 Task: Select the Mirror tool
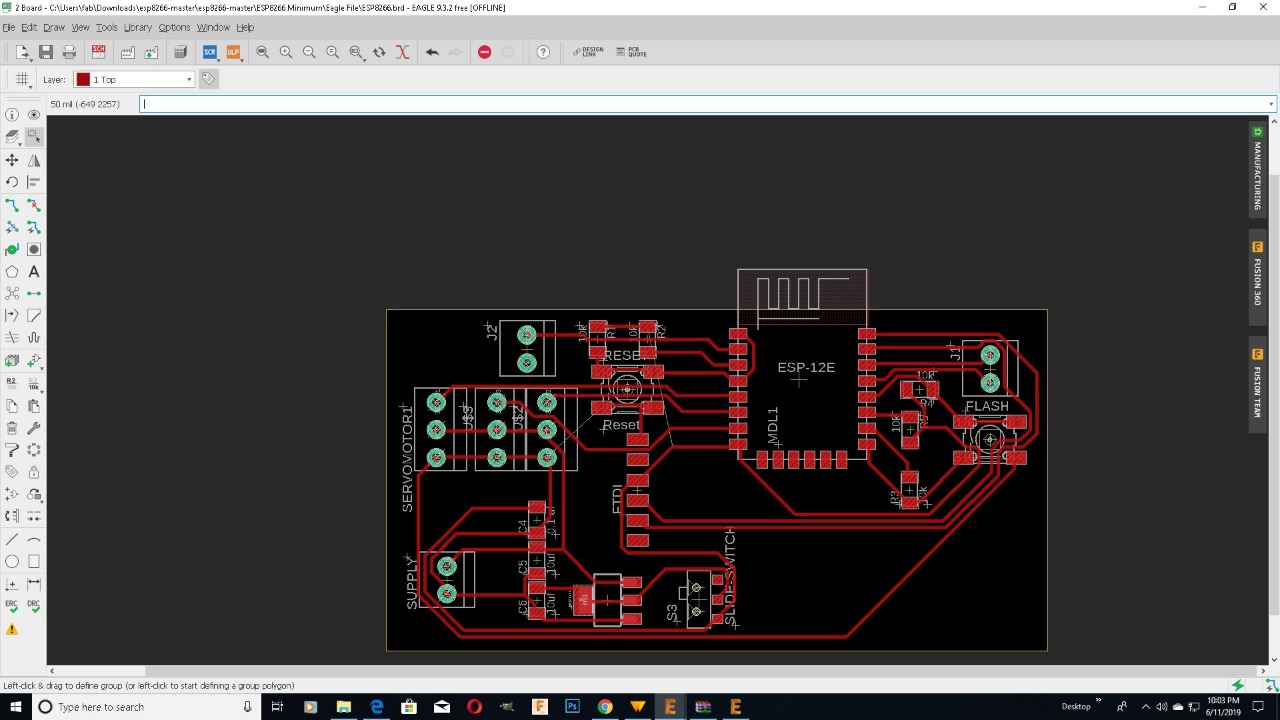34,160
